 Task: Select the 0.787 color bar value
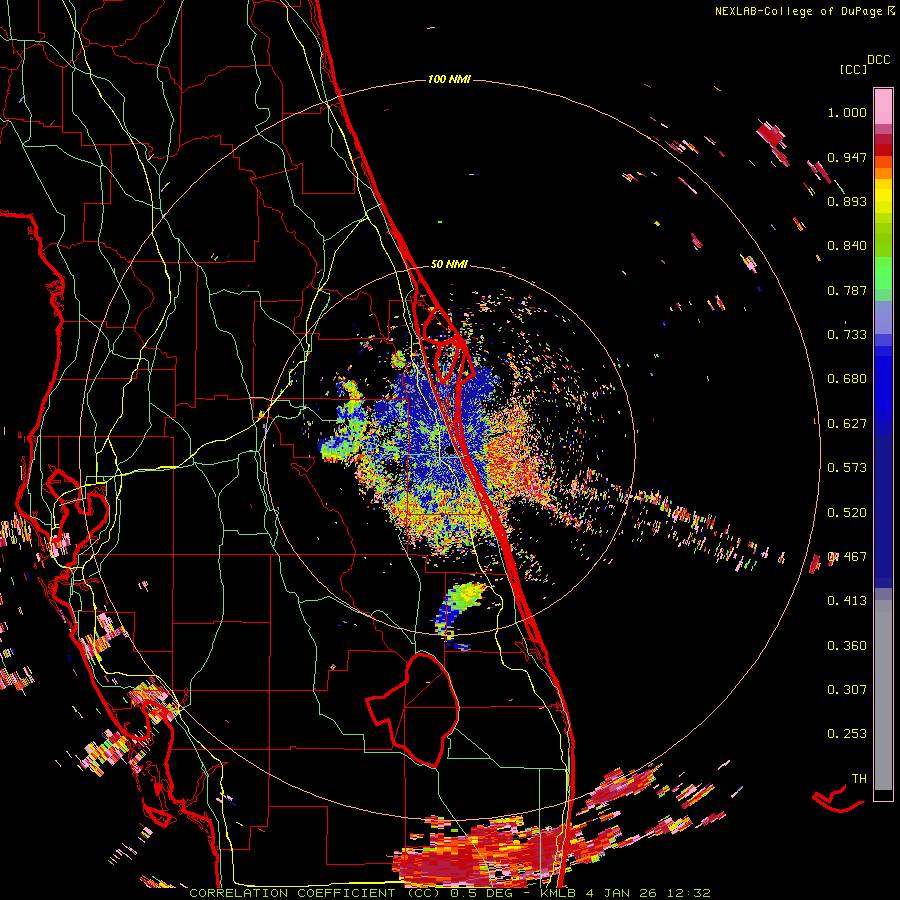(x=847, y=290)
